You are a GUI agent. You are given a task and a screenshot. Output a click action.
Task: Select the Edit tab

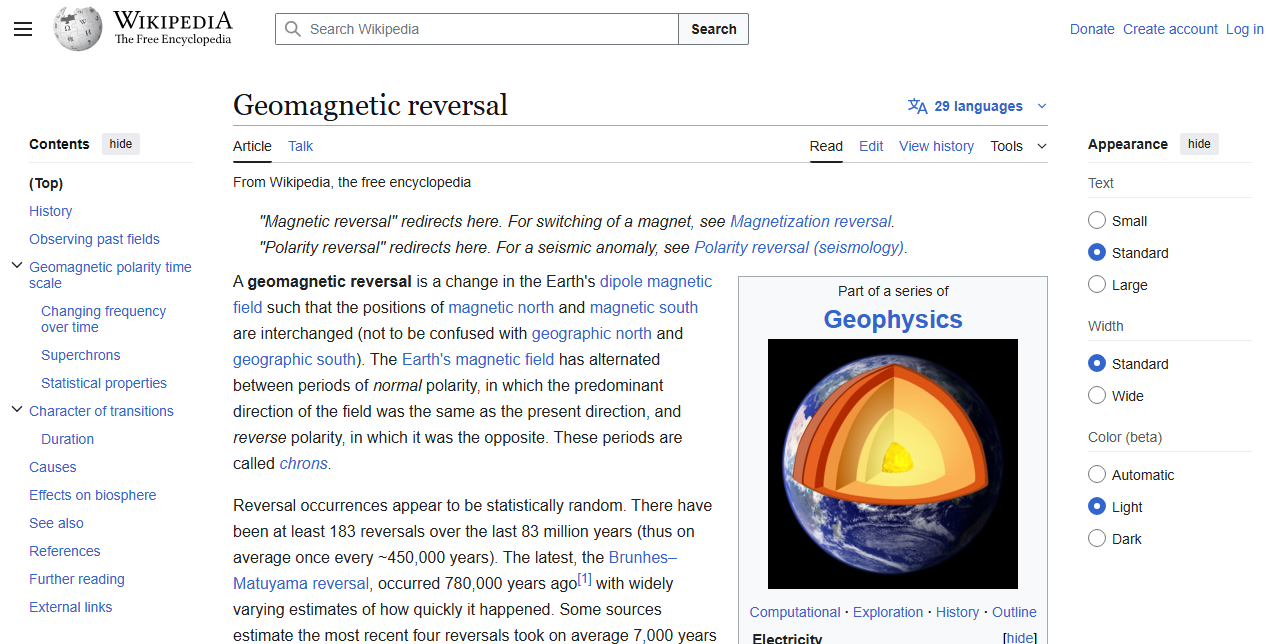tap(871, 146)
